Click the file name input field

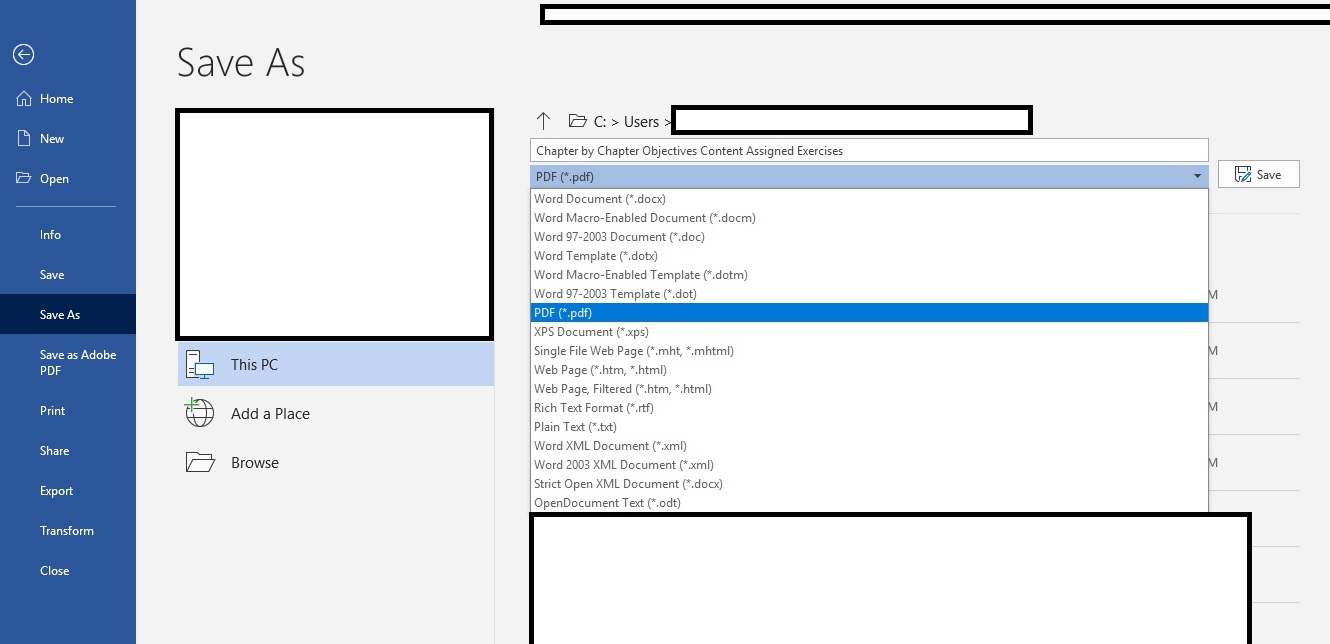coord(869,151)
